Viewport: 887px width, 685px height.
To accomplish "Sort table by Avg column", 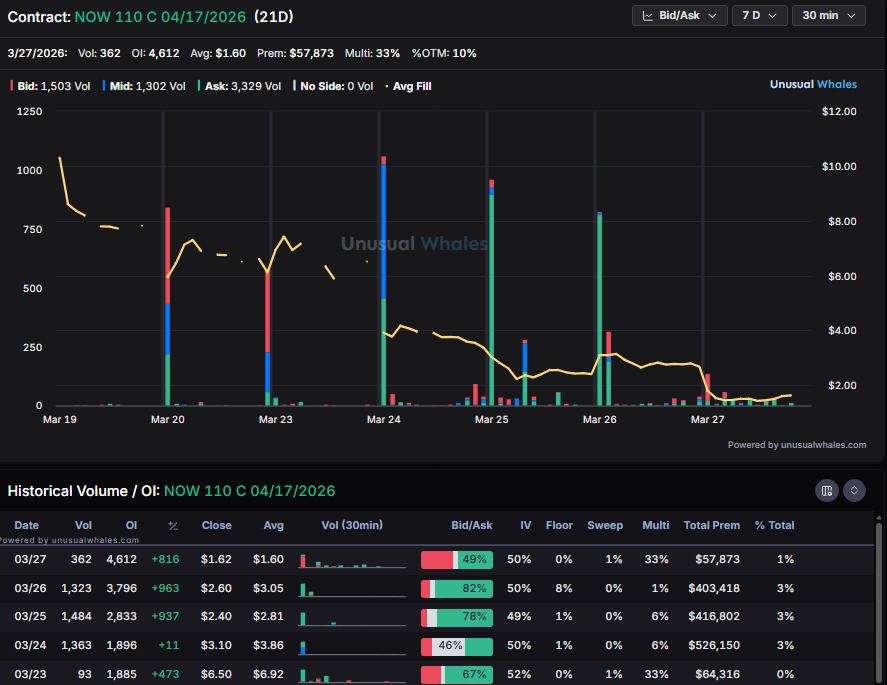I will (273, 525).
